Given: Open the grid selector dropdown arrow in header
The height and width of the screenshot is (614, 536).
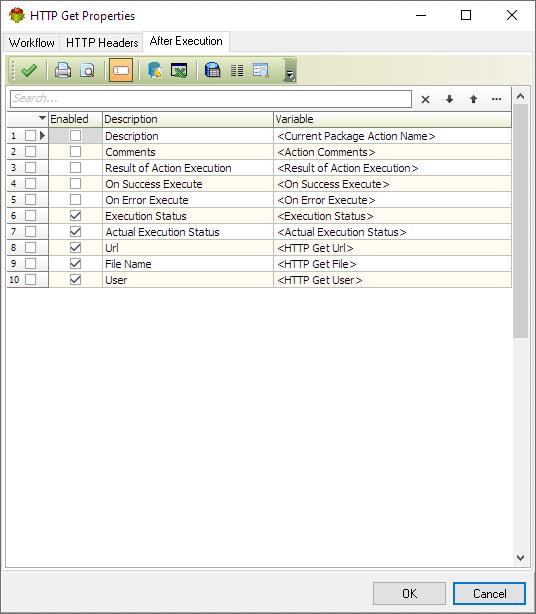Looking at the screenshot, I should [x=42, y=118].
